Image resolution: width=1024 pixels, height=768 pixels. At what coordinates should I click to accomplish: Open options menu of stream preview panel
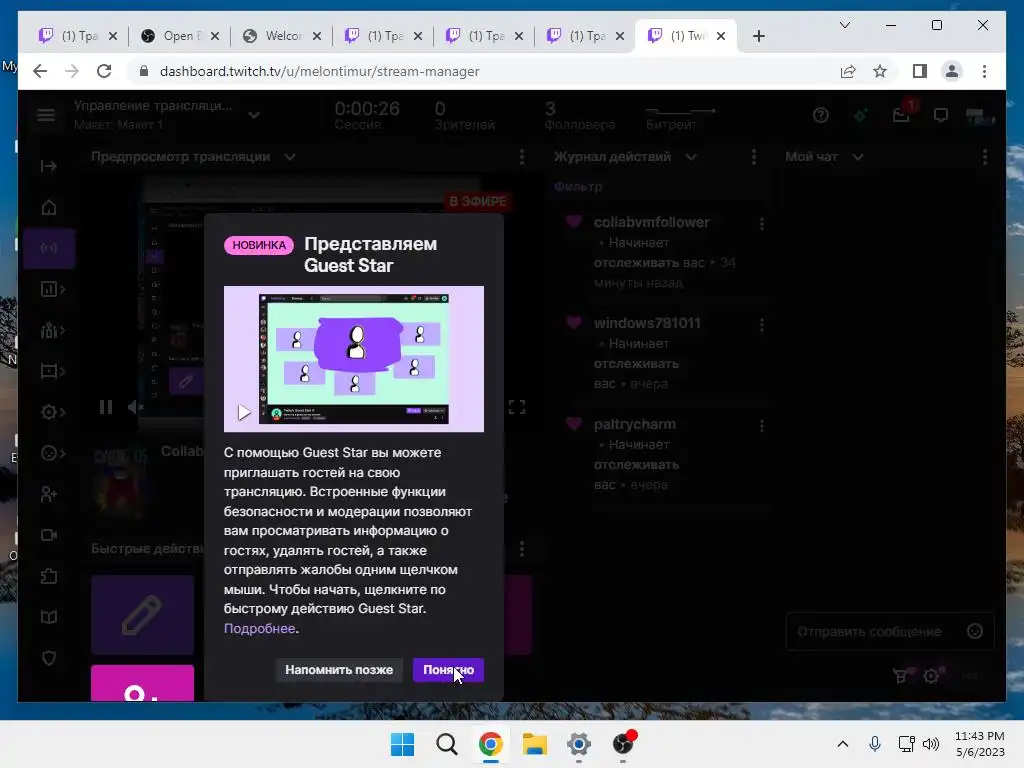click(521, 157)
